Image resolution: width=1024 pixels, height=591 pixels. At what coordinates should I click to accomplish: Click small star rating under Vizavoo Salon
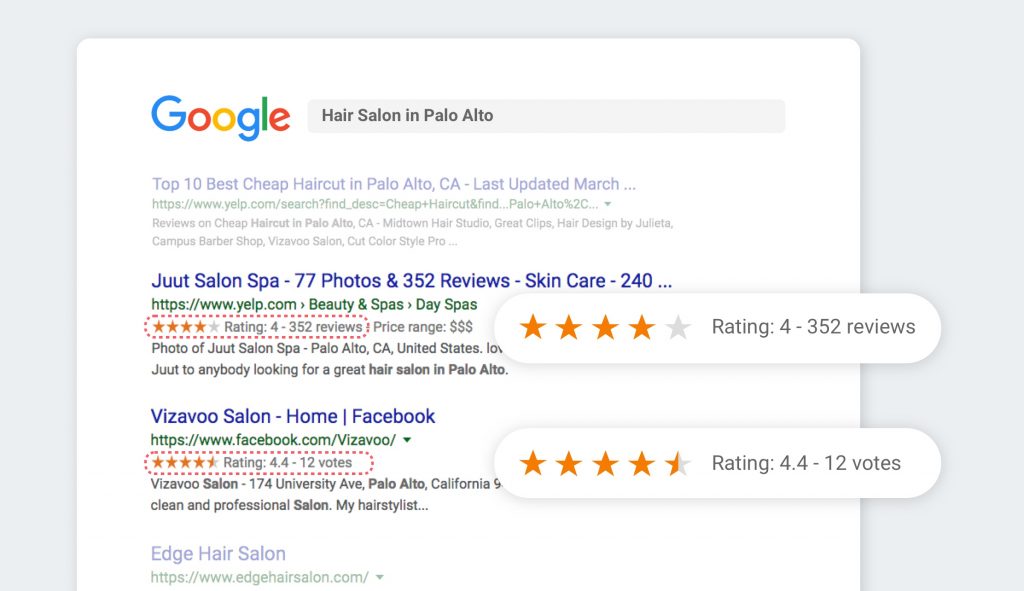185,462
